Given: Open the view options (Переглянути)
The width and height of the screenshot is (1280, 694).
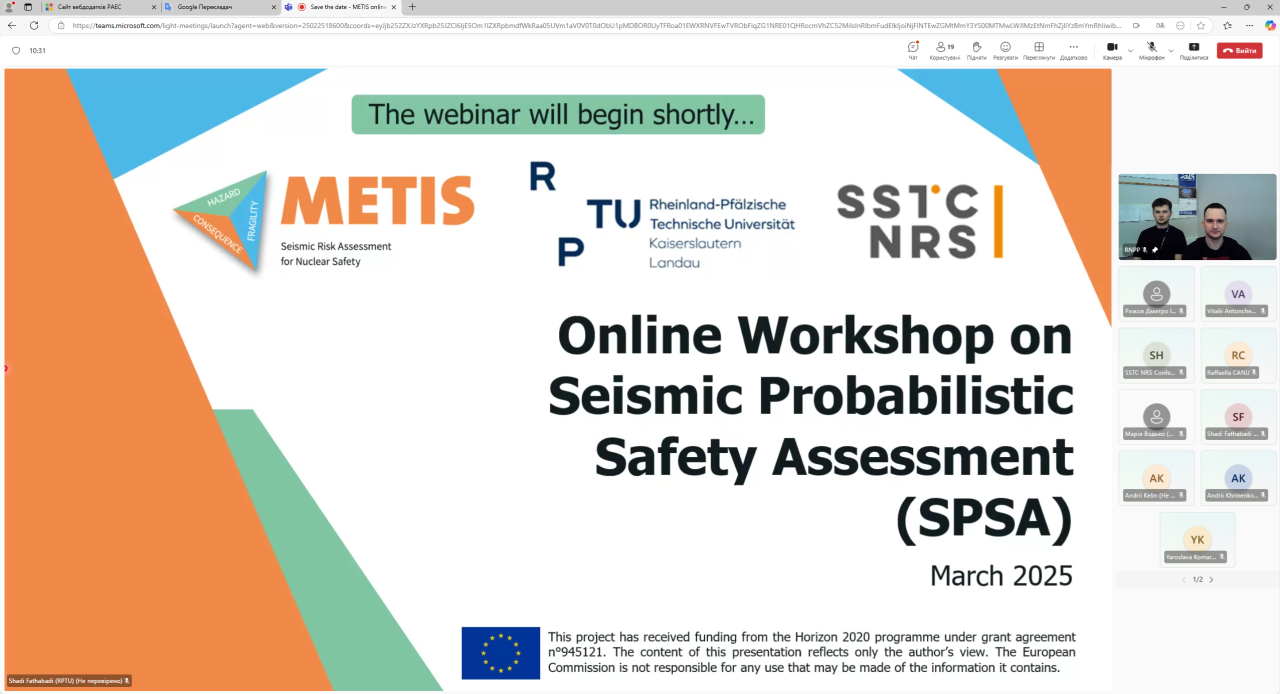Looking at the screenshot, I should point(1039,50).
